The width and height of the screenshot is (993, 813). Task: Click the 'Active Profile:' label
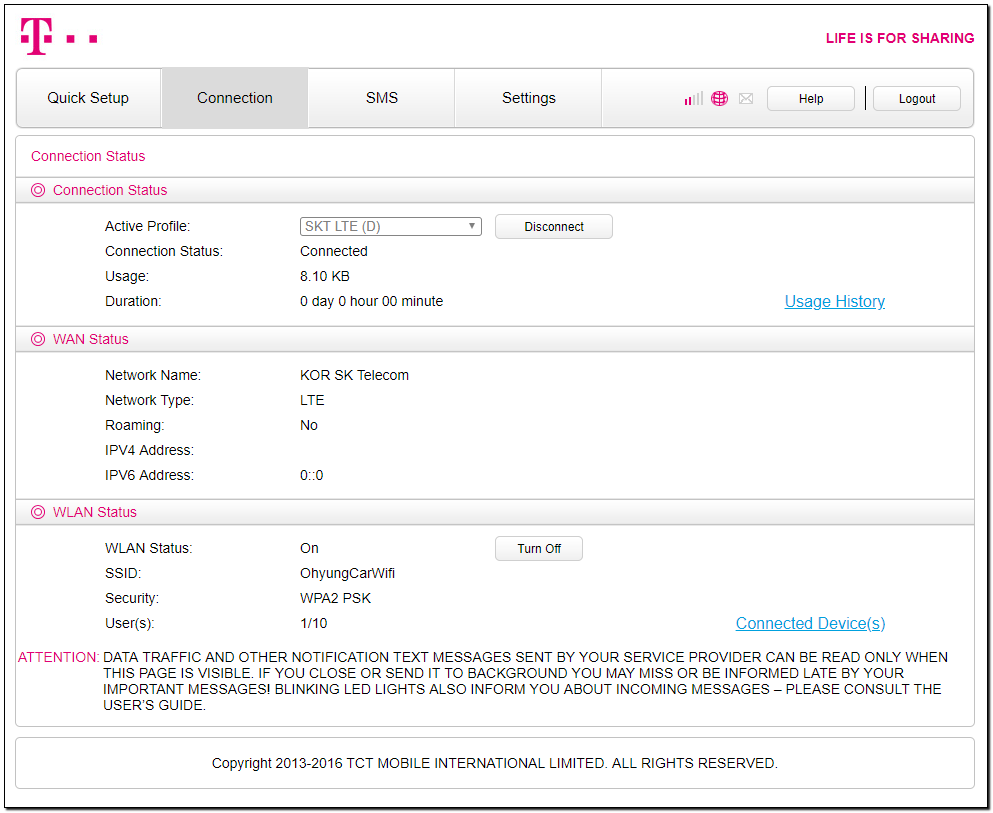click(x=148, y=226)
